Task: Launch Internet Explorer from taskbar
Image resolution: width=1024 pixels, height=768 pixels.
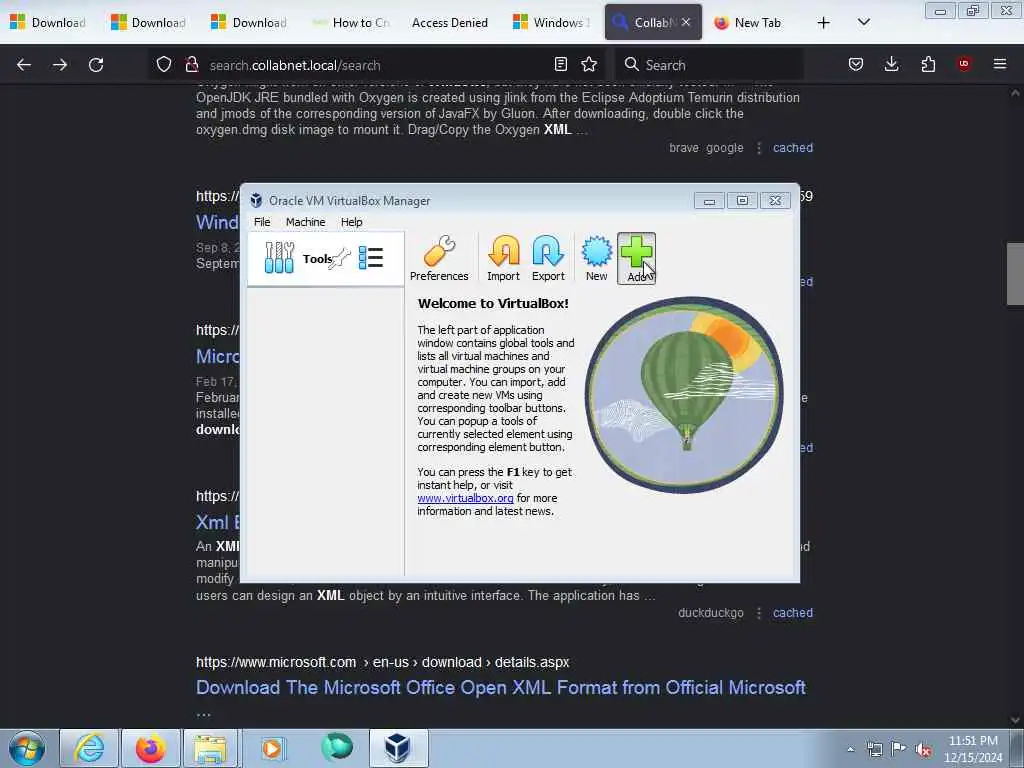Action: (x=89, y=748)
